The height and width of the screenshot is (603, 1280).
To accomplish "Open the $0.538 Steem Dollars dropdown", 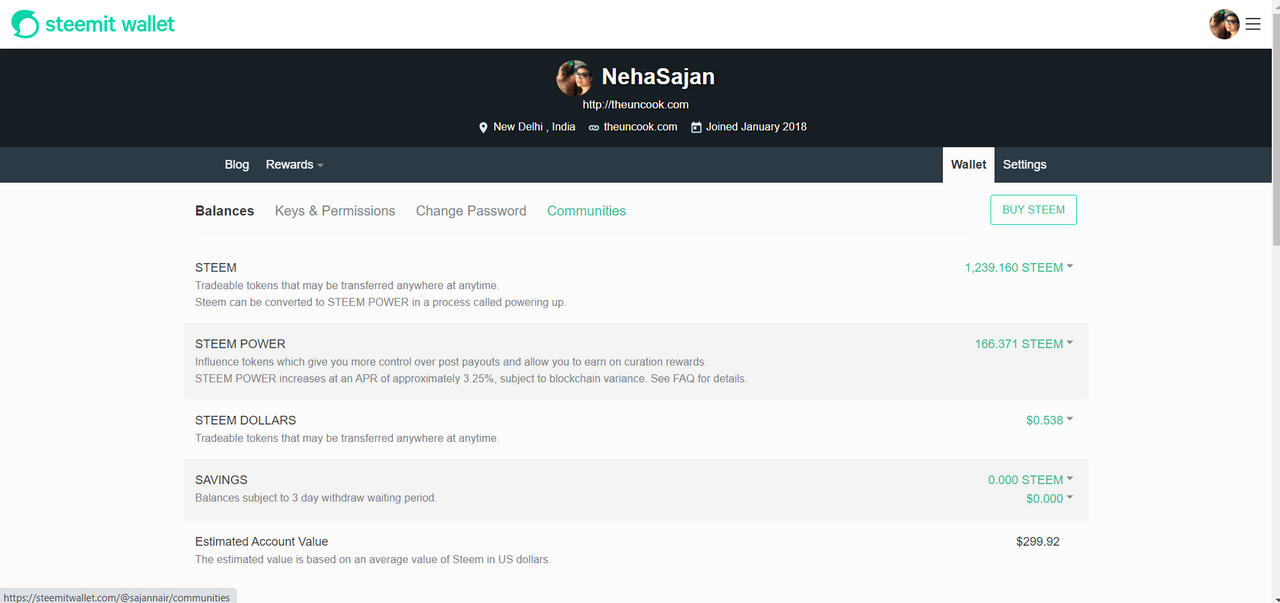I will click(1049, 420).
